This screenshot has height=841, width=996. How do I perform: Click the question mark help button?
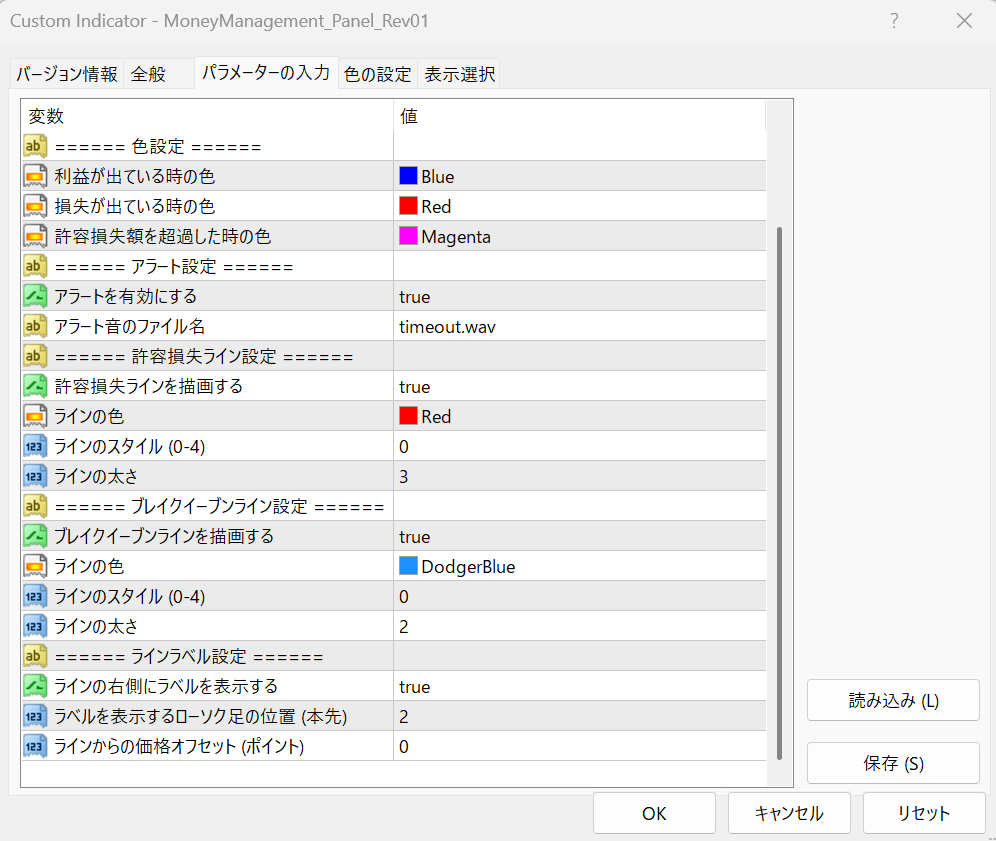point(894,21)
